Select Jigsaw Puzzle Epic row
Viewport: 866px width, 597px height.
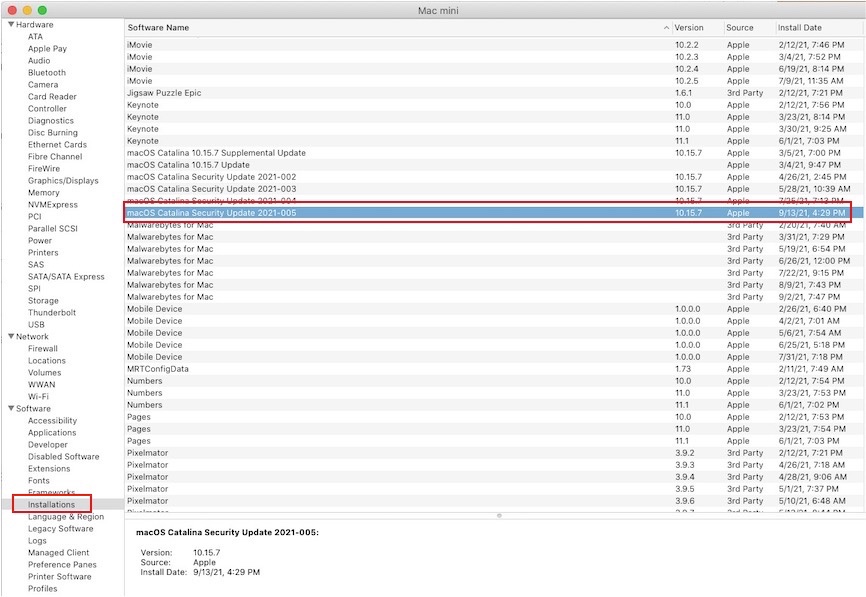point(494,93)
